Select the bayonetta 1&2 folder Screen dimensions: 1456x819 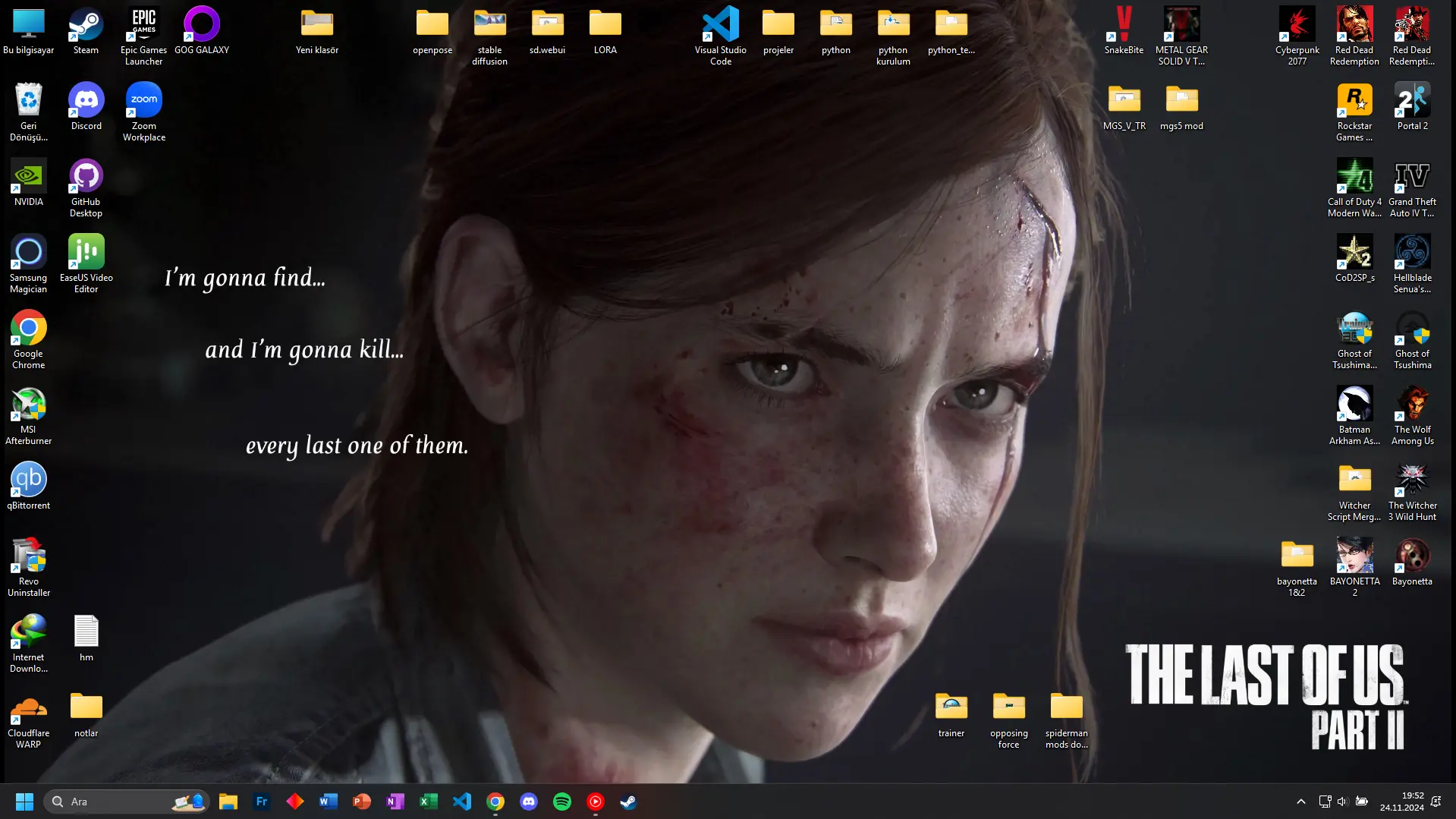(1297, 568)
